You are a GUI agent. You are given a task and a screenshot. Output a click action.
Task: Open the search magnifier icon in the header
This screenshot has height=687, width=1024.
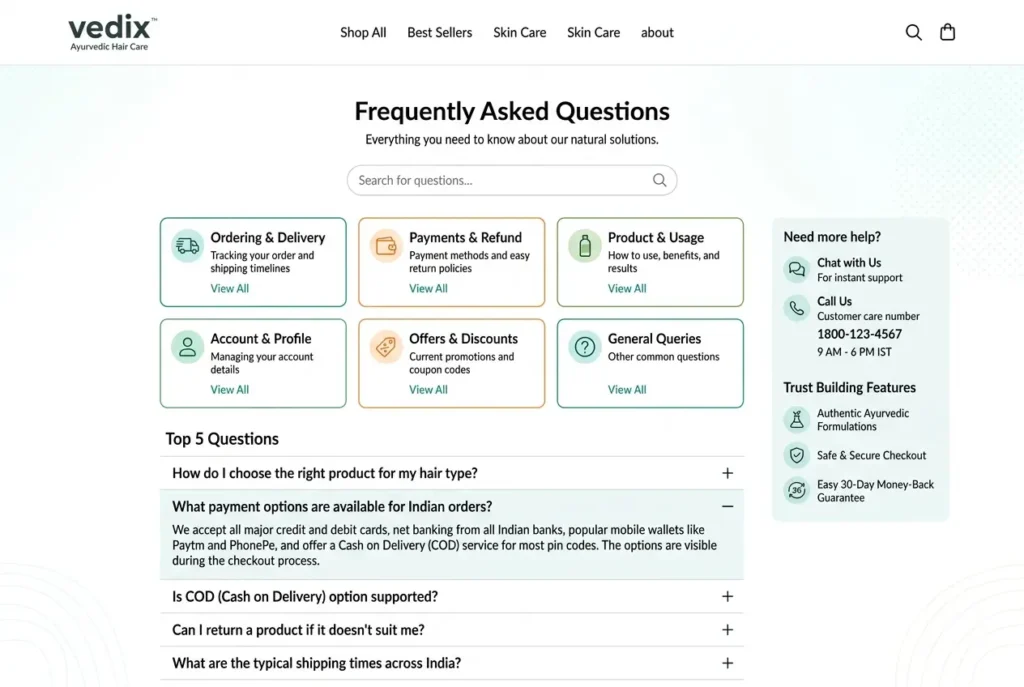click(x=913, y=32)
